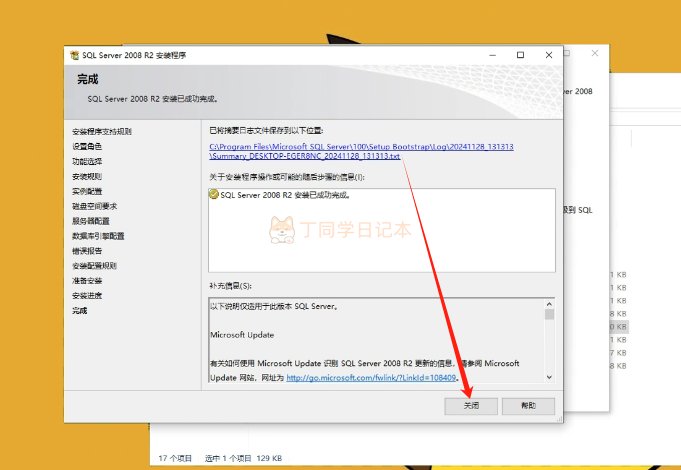681x470 pixels.
Task: Click scrollbar thumb in 补充信息 box
Action: click(x=549, y=314)
